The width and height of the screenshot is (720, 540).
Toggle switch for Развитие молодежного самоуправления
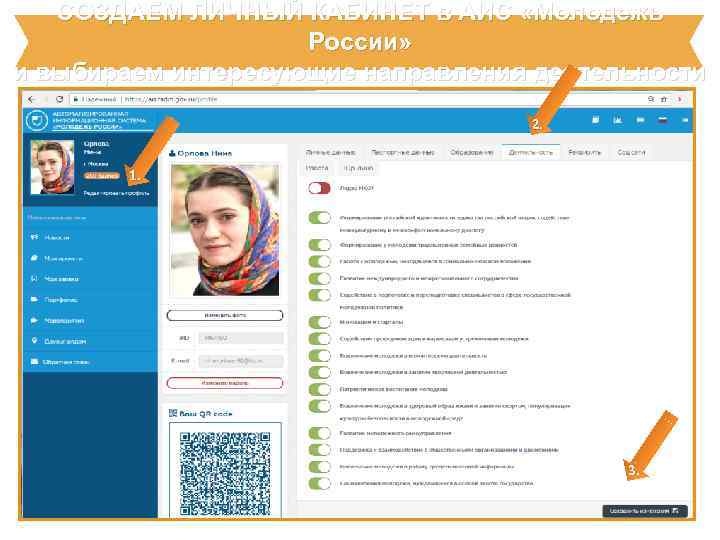[319, 433]
